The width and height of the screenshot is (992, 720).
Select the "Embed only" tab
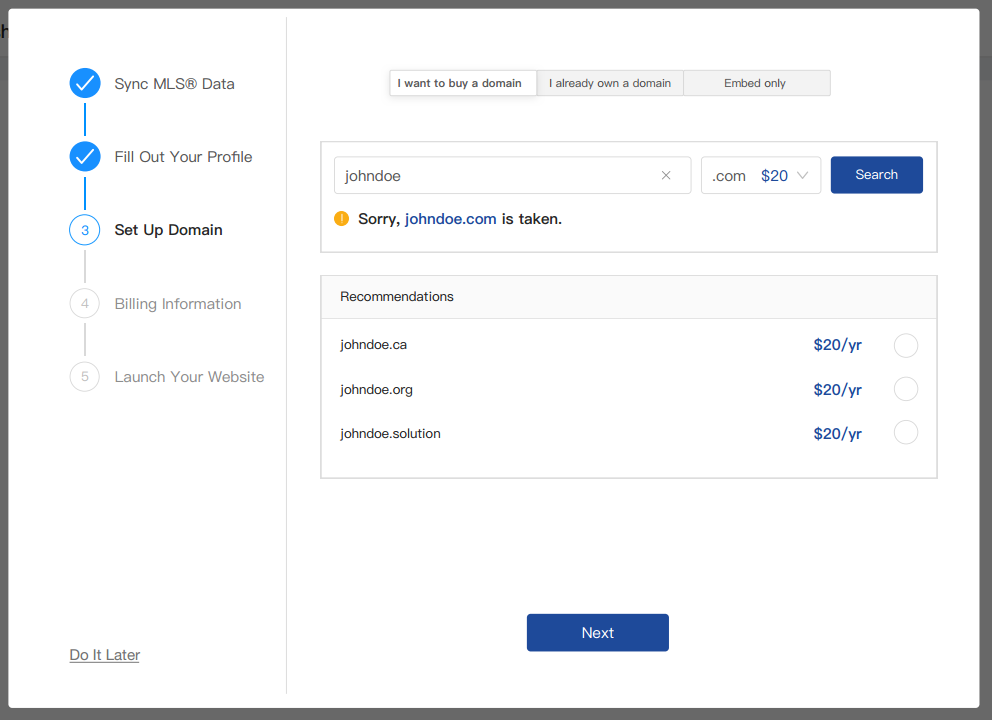[x=755, y=83]
